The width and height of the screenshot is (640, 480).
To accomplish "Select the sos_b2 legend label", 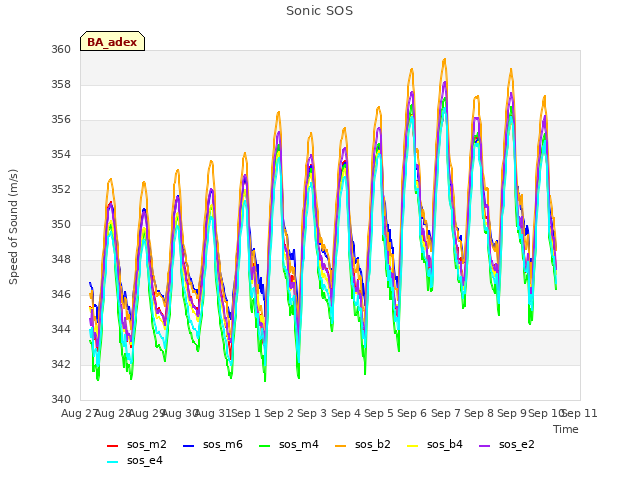I will tap(373, 444).
